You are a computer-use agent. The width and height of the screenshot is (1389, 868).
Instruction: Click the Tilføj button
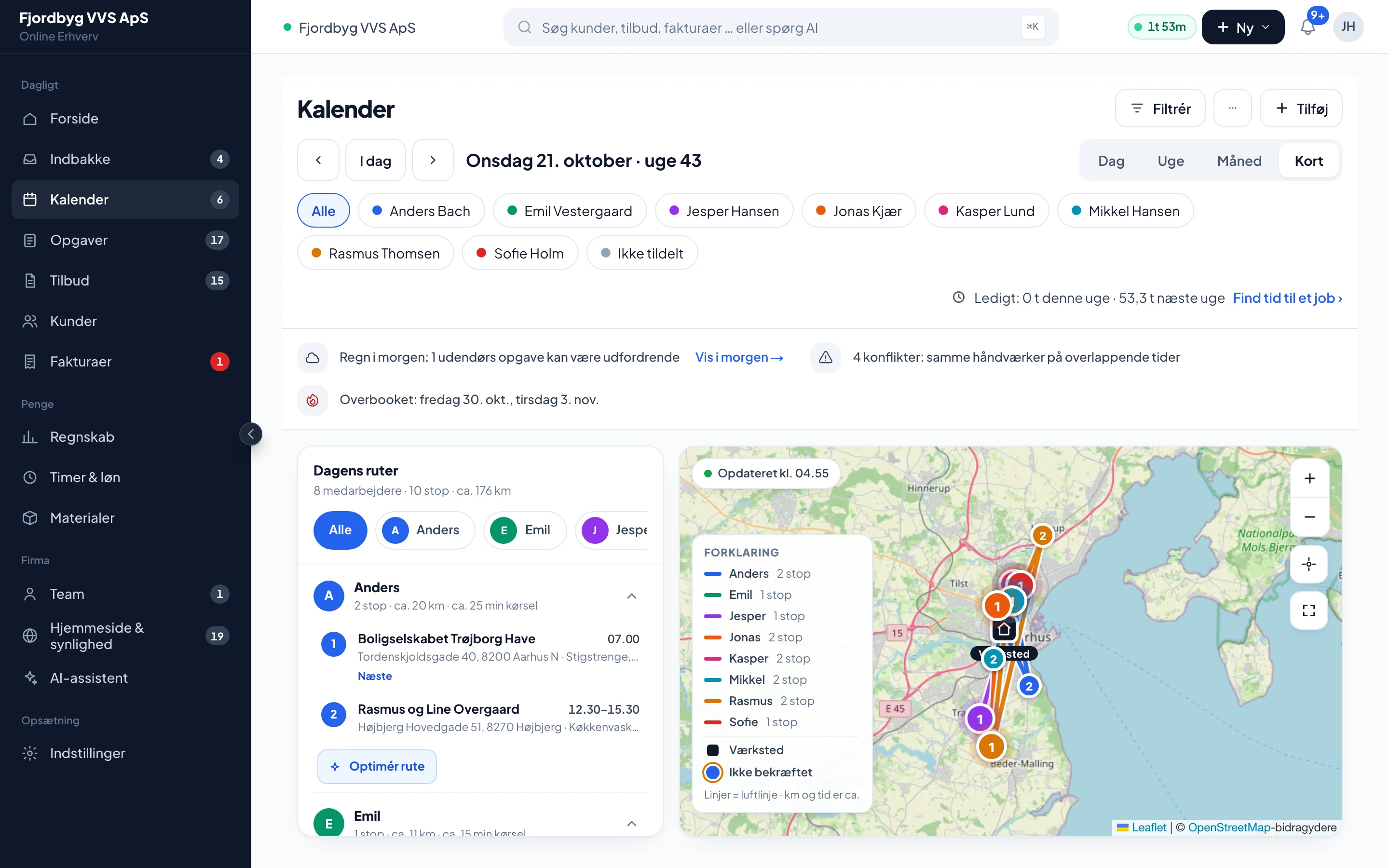coord(1301,108)
